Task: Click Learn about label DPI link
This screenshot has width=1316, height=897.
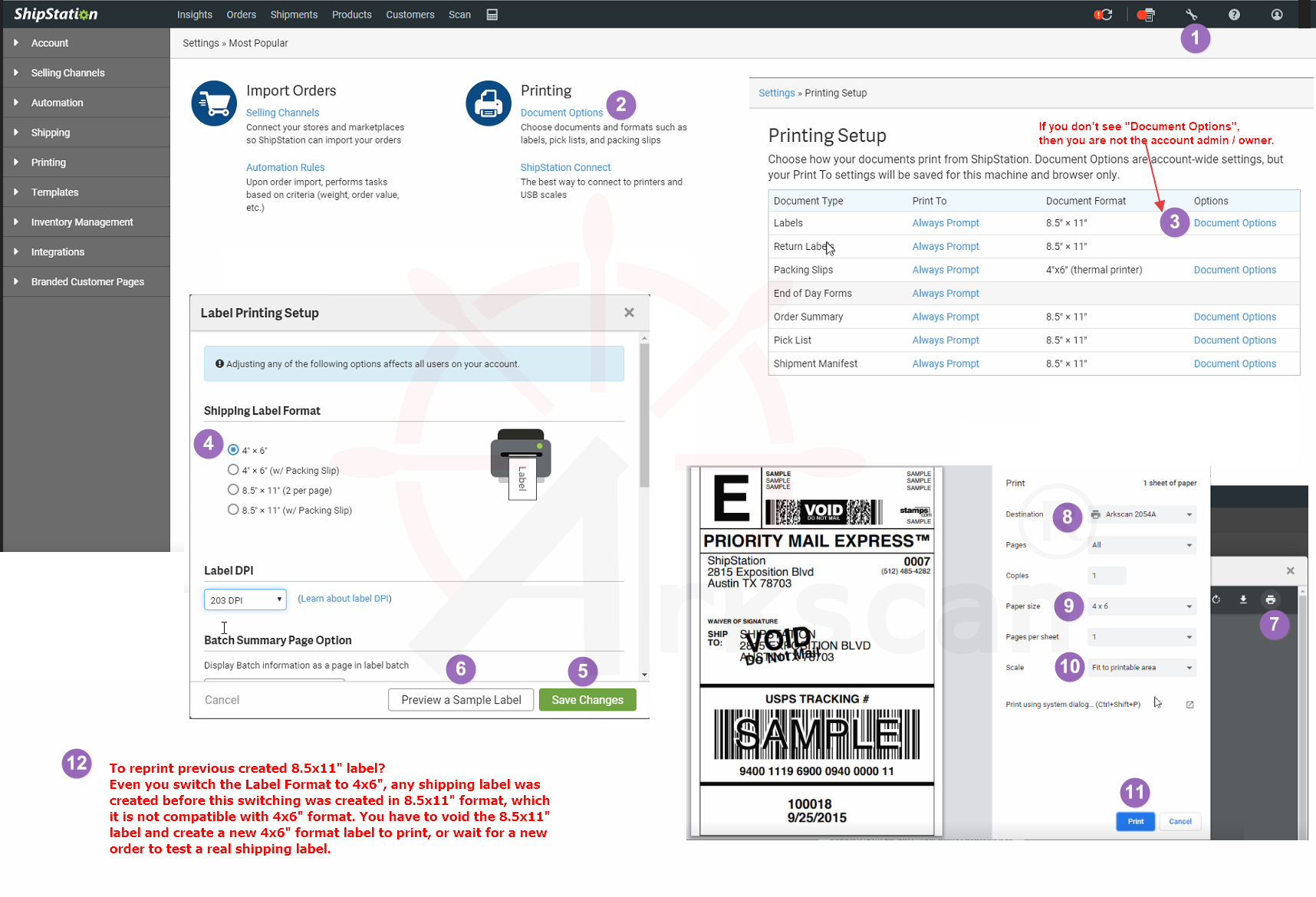Action: coord(345,599)
